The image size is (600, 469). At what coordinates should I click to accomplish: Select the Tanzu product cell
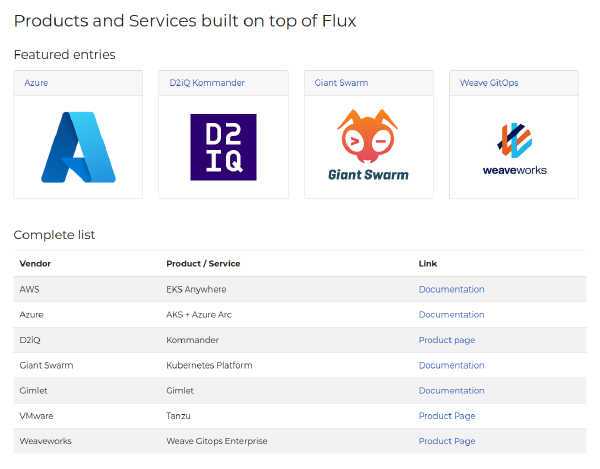click(x=178, y=416)
